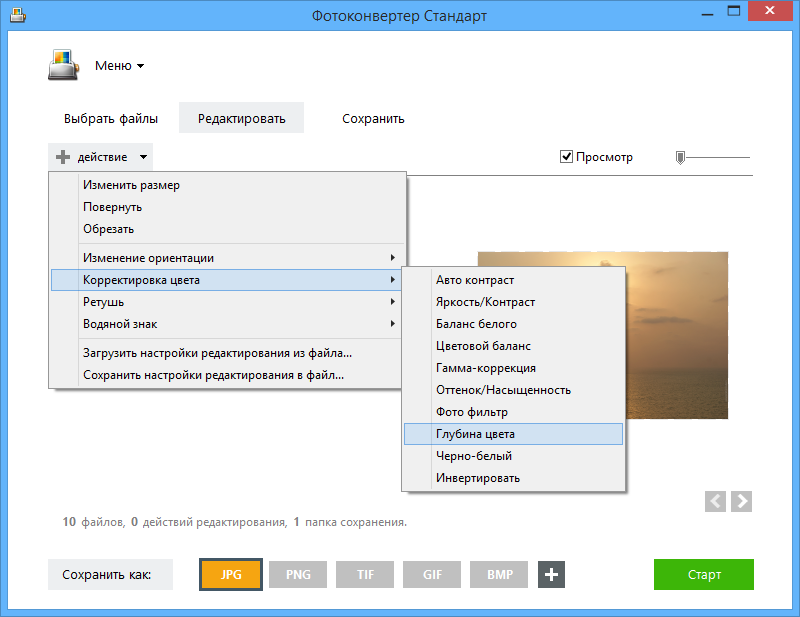The image size is (800, 617).
Task: Click the plus icon to add format
Action: [x=551, y=574]
